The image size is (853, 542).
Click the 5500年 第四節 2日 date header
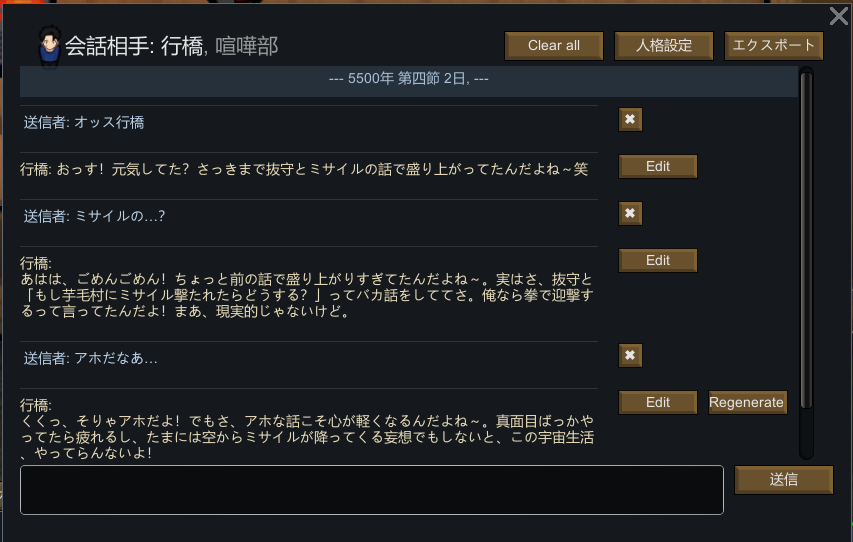click(x=408, y=79)
